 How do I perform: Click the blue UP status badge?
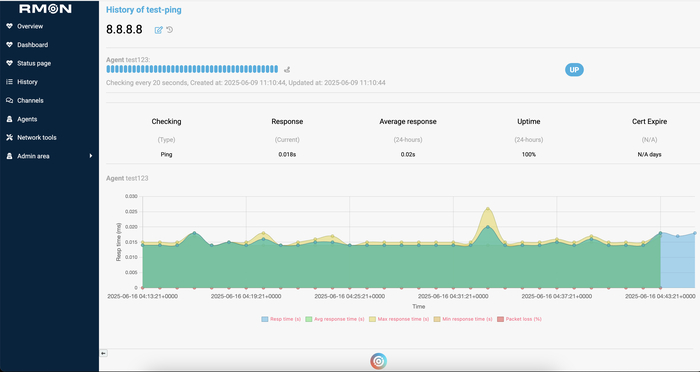pyautogui.click(x=574, y=70)
